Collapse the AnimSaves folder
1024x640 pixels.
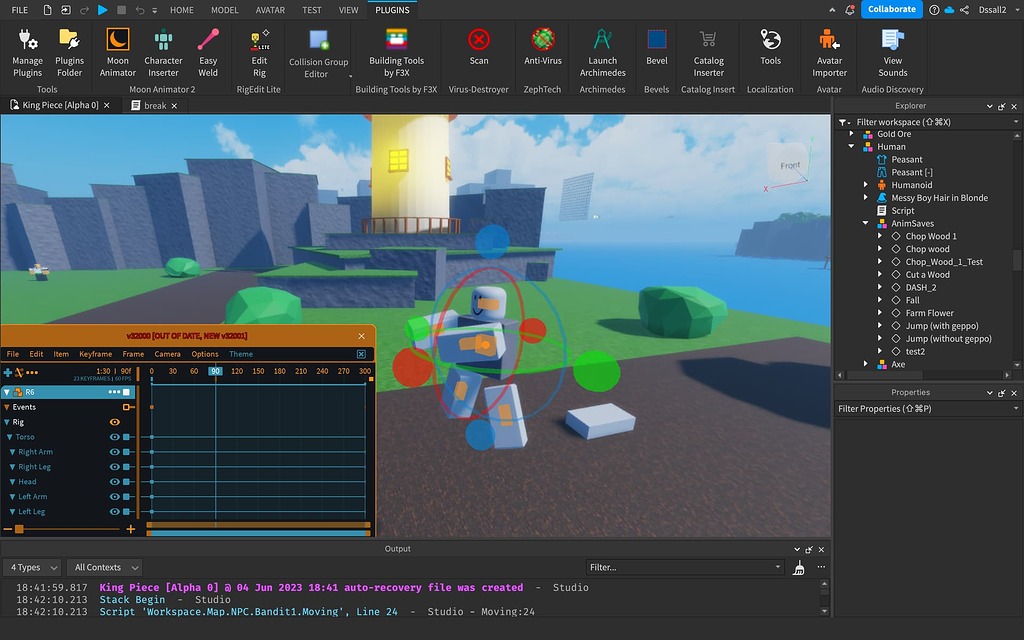pos(866,223)
